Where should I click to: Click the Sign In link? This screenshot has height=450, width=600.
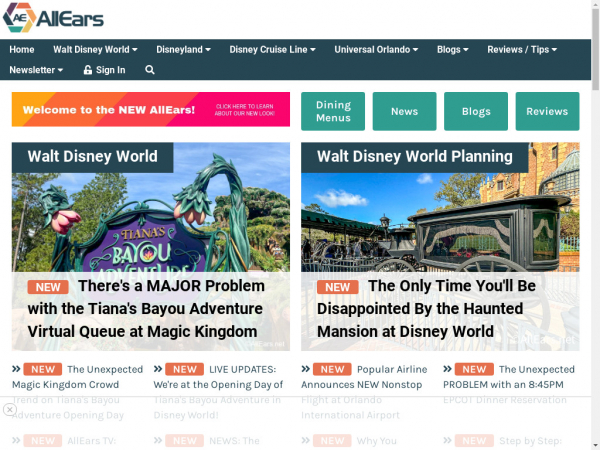[x=104, y=70]
